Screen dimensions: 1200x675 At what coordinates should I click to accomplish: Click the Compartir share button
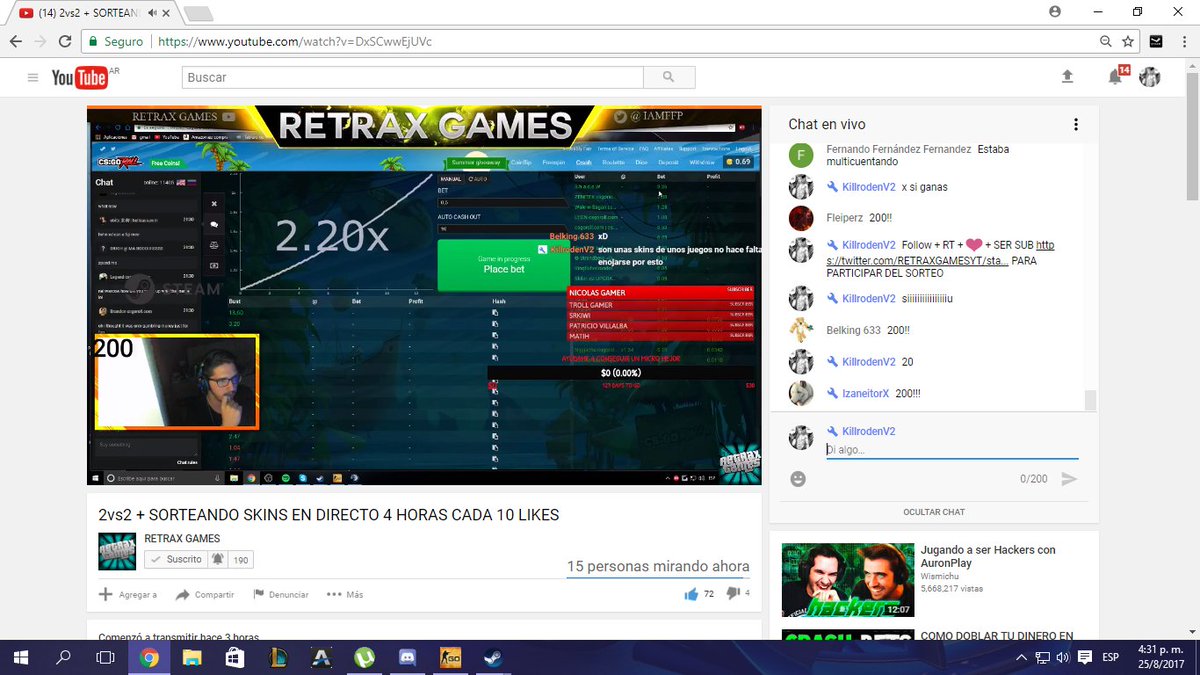point(205,594)
